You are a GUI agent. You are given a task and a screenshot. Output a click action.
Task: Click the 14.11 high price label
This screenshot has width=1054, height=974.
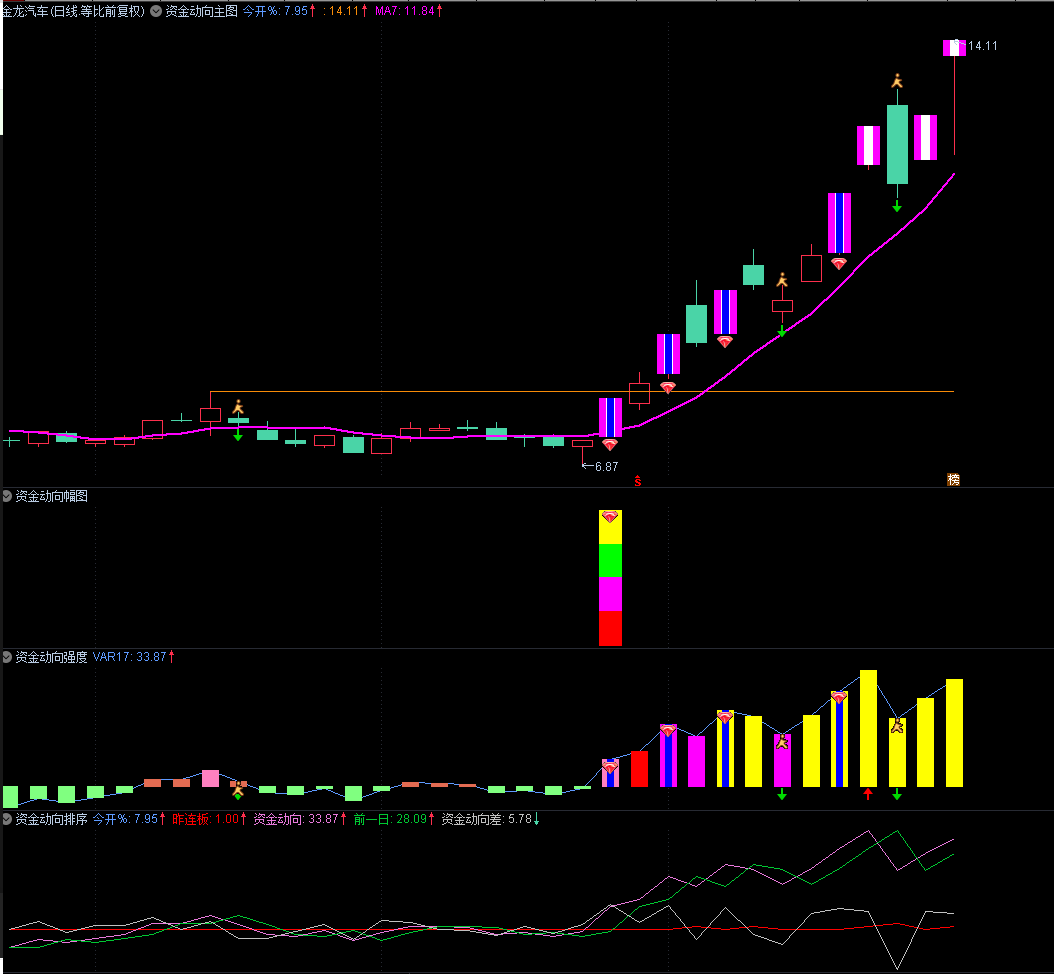pyautogui.click(x=982, y=46)
